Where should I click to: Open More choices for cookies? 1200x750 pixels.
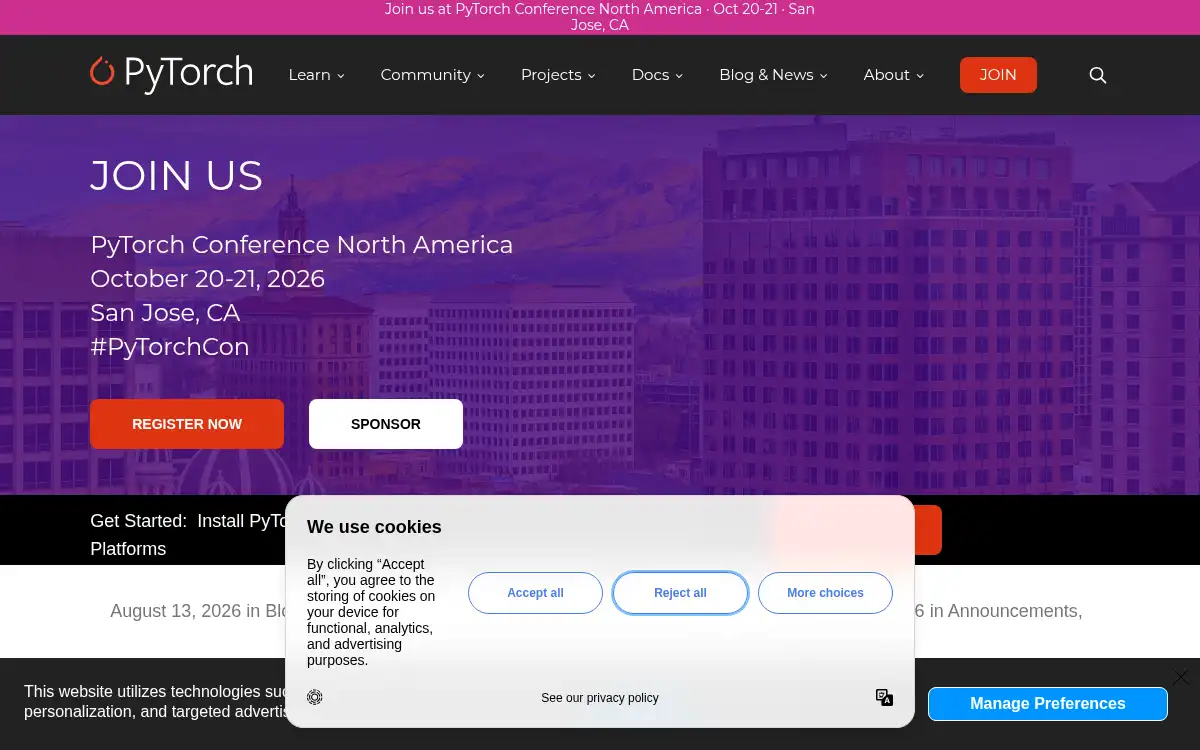coord(825,593)
